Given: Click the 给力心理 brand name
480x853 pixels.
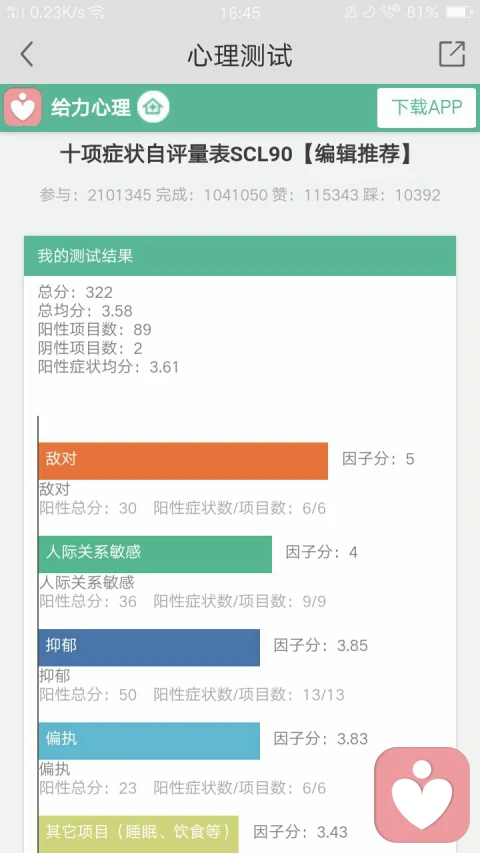Looking at the screenshot, I should [x=91, y=108].
